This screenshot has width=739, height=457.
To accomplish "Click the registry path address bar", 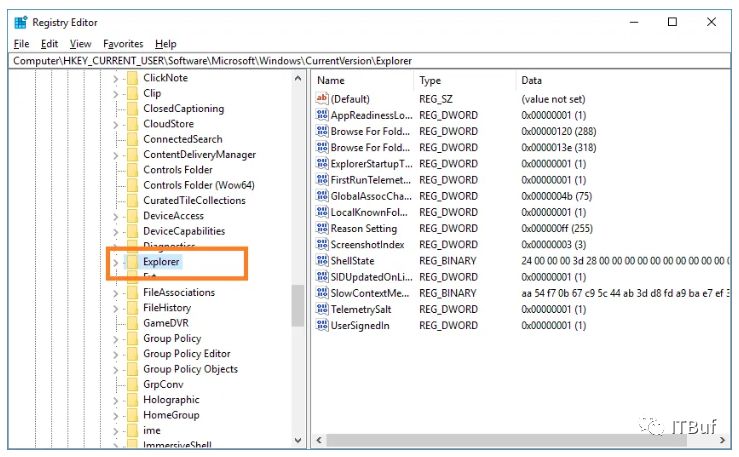I will [x=370, y=61].
